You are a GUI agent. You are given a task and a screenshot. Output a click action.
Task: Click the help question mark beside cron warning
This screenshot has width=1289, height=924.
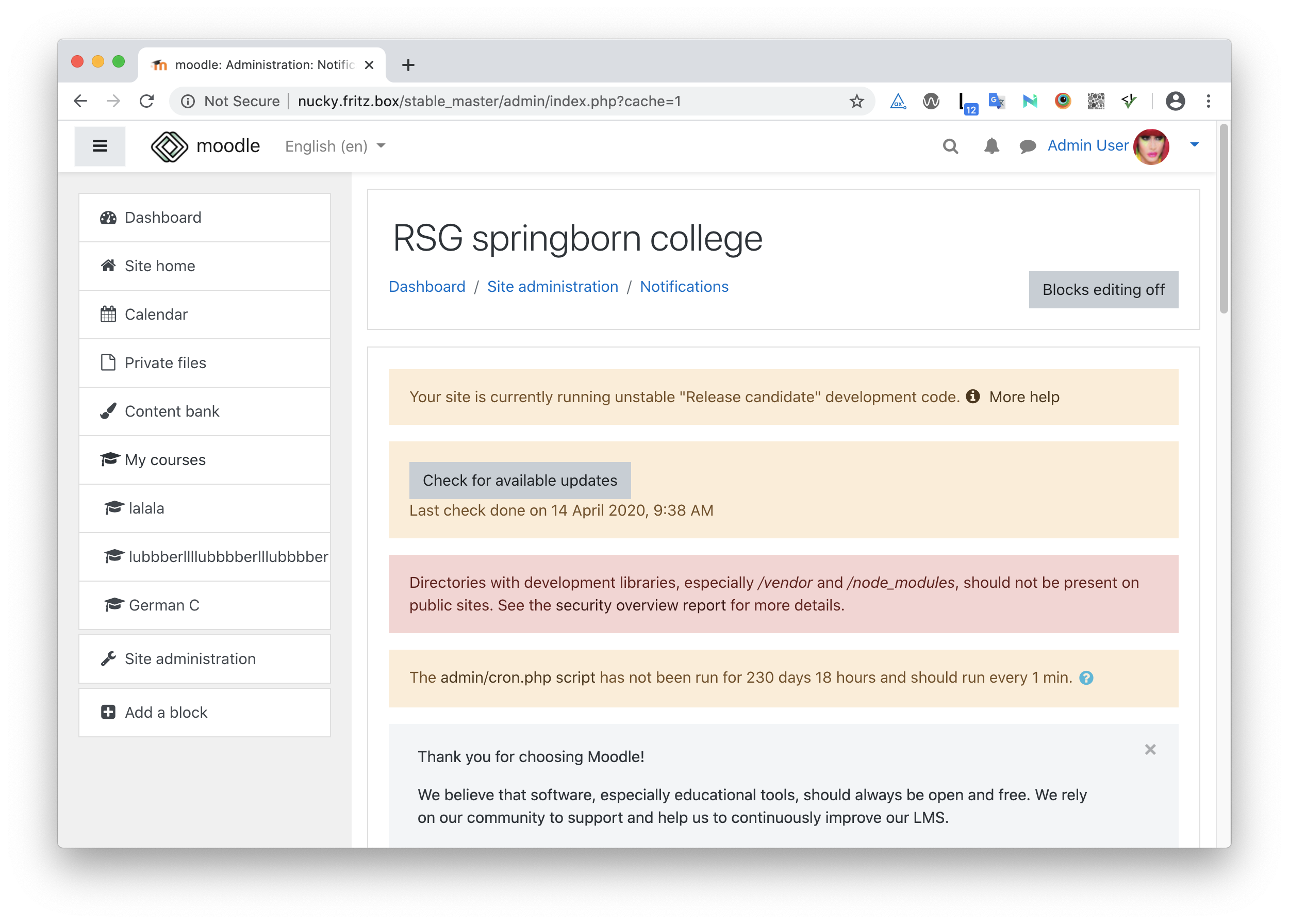click(1086, 678)
